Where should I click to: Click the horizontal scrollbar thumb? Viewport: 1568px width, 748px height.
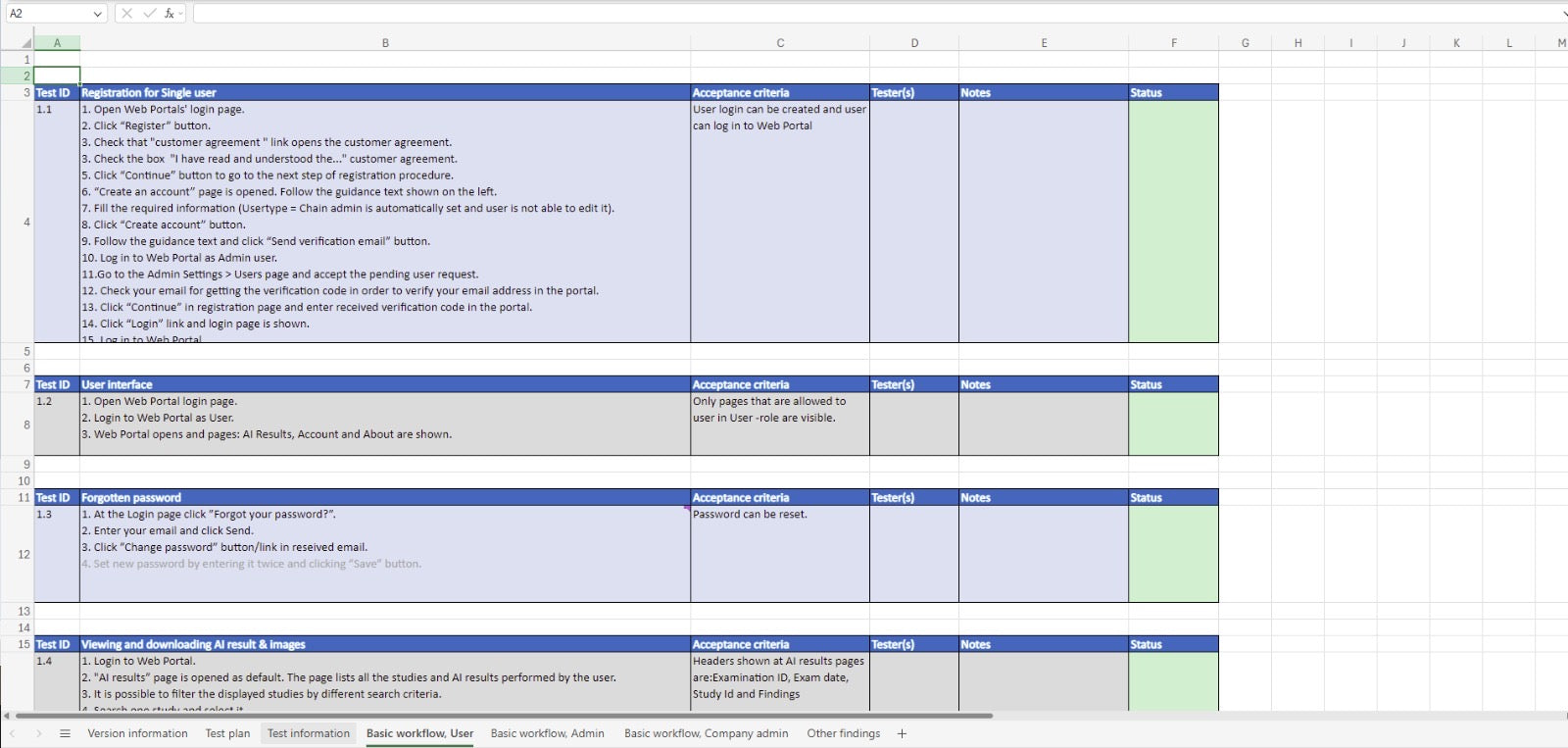coord(503,716)
